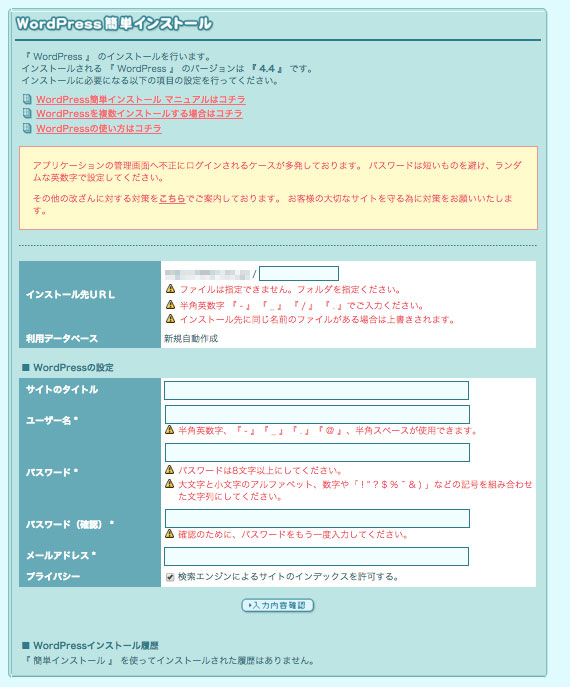Image resolution: width=570 pixels, height=687 pixels.
Task: Click the blurred domain name text
Action: pos(207,274)
